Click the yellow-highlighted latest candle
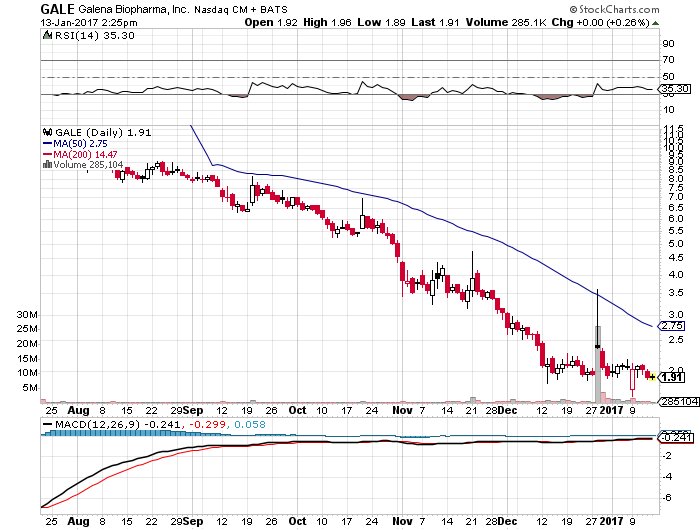 (x=652, y=377)
